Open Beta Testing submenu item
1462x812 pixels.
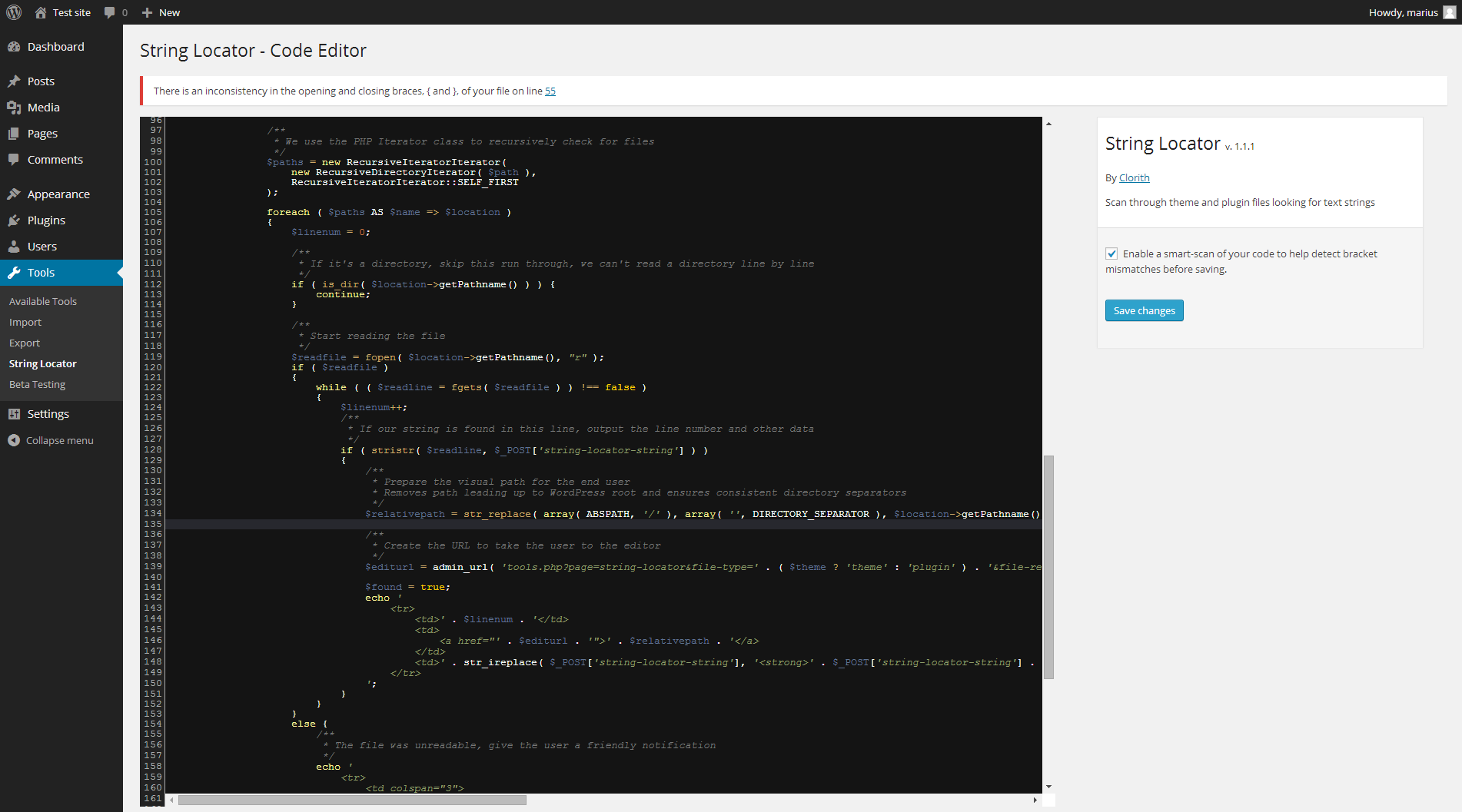point(37,385)
